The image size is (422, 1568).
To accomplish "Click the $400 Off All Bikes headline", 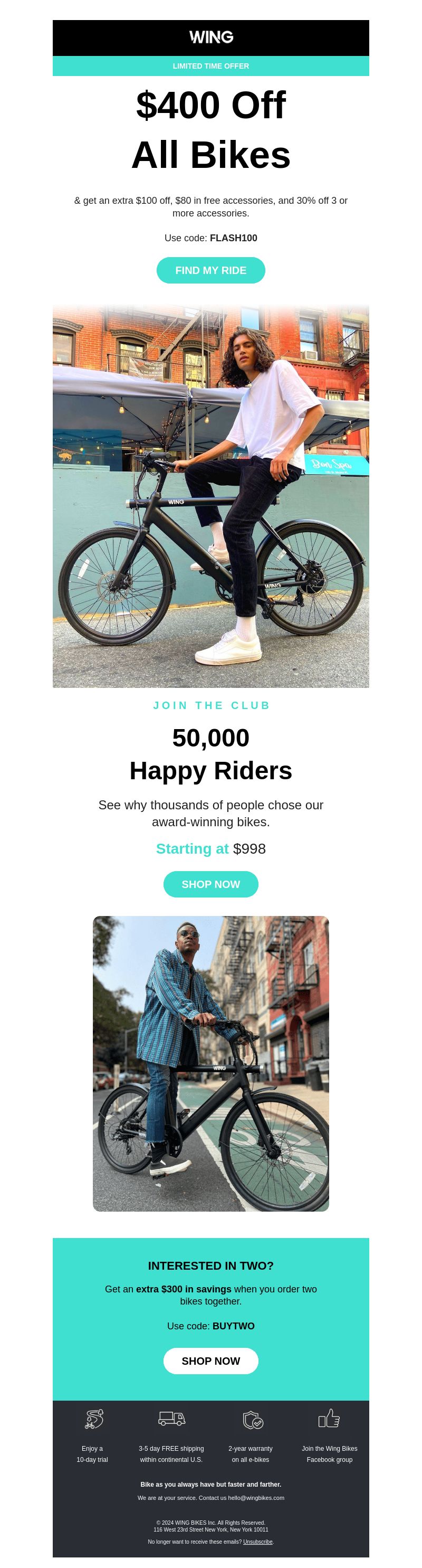I will [211, 130].
